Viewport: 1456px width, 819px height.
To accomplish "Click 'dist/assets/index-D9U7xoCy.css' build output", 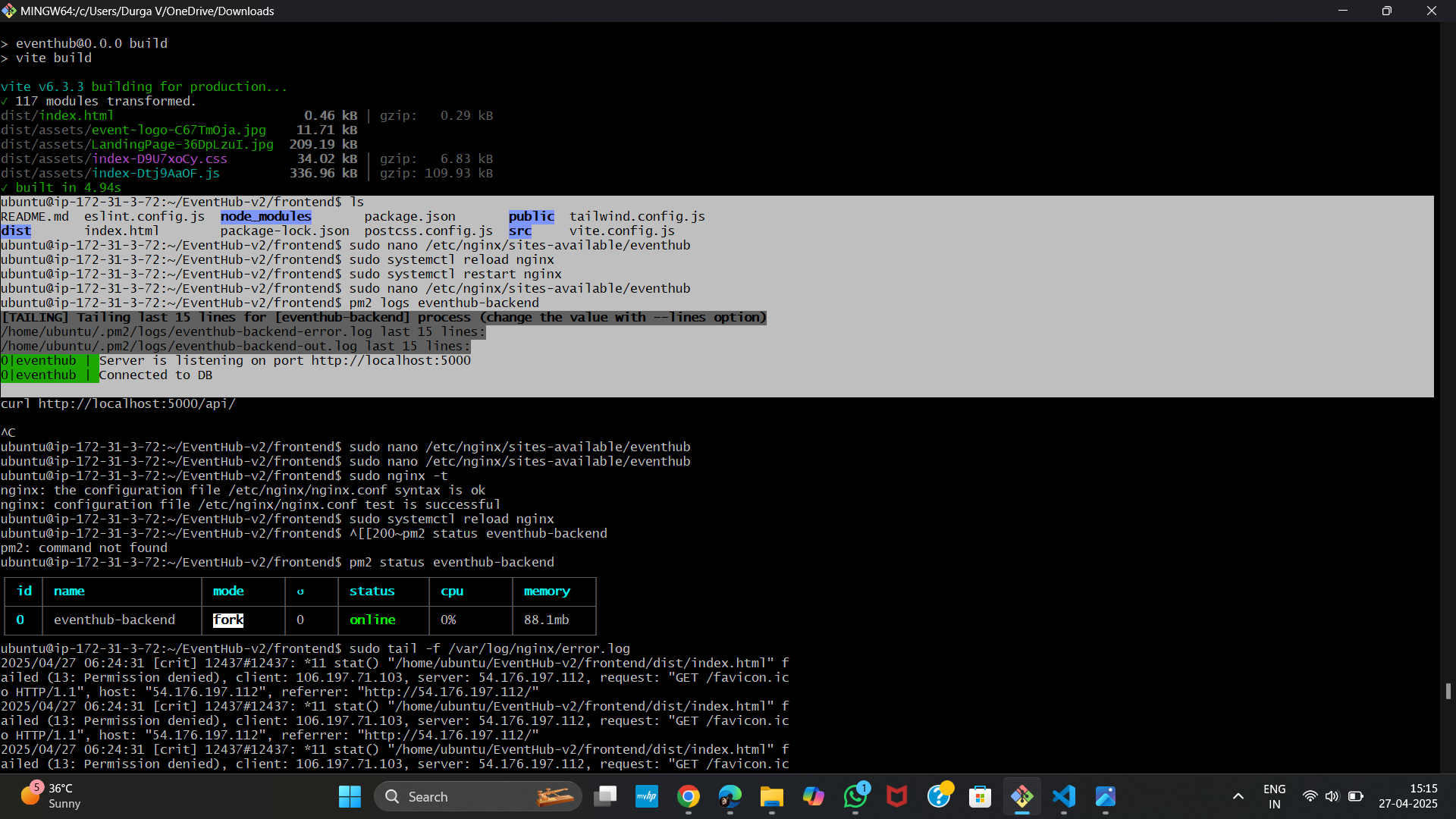I will pyautogui.click(x=115, y=158).
